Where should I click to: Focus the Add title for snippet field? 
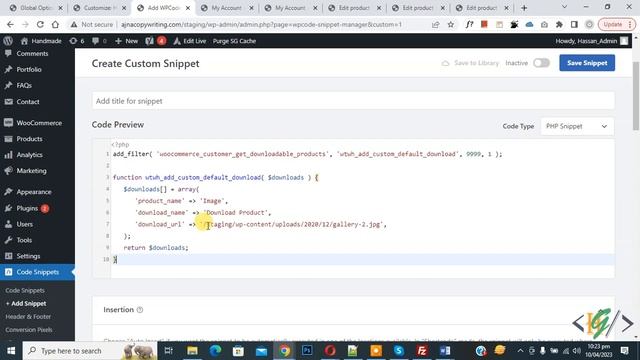(x=353, y=101)
